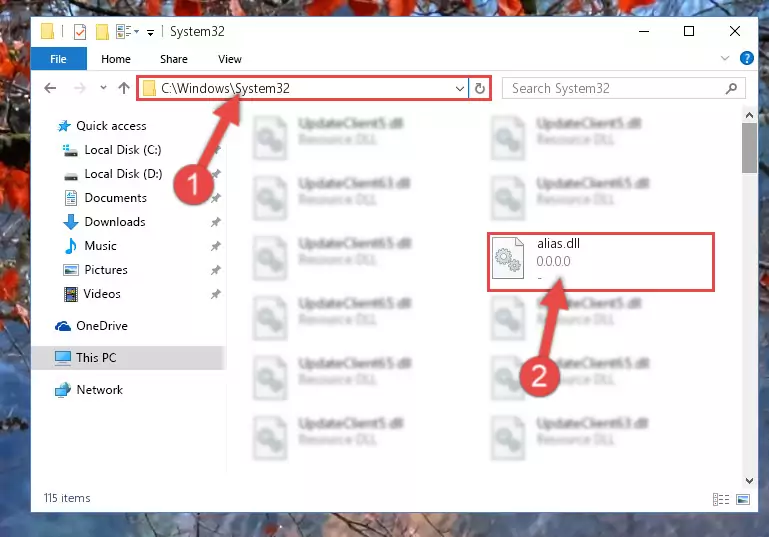Viewport: 769px width, 537px height.
Task: Expand the address bar history dropdown
Action: [460, 89]
